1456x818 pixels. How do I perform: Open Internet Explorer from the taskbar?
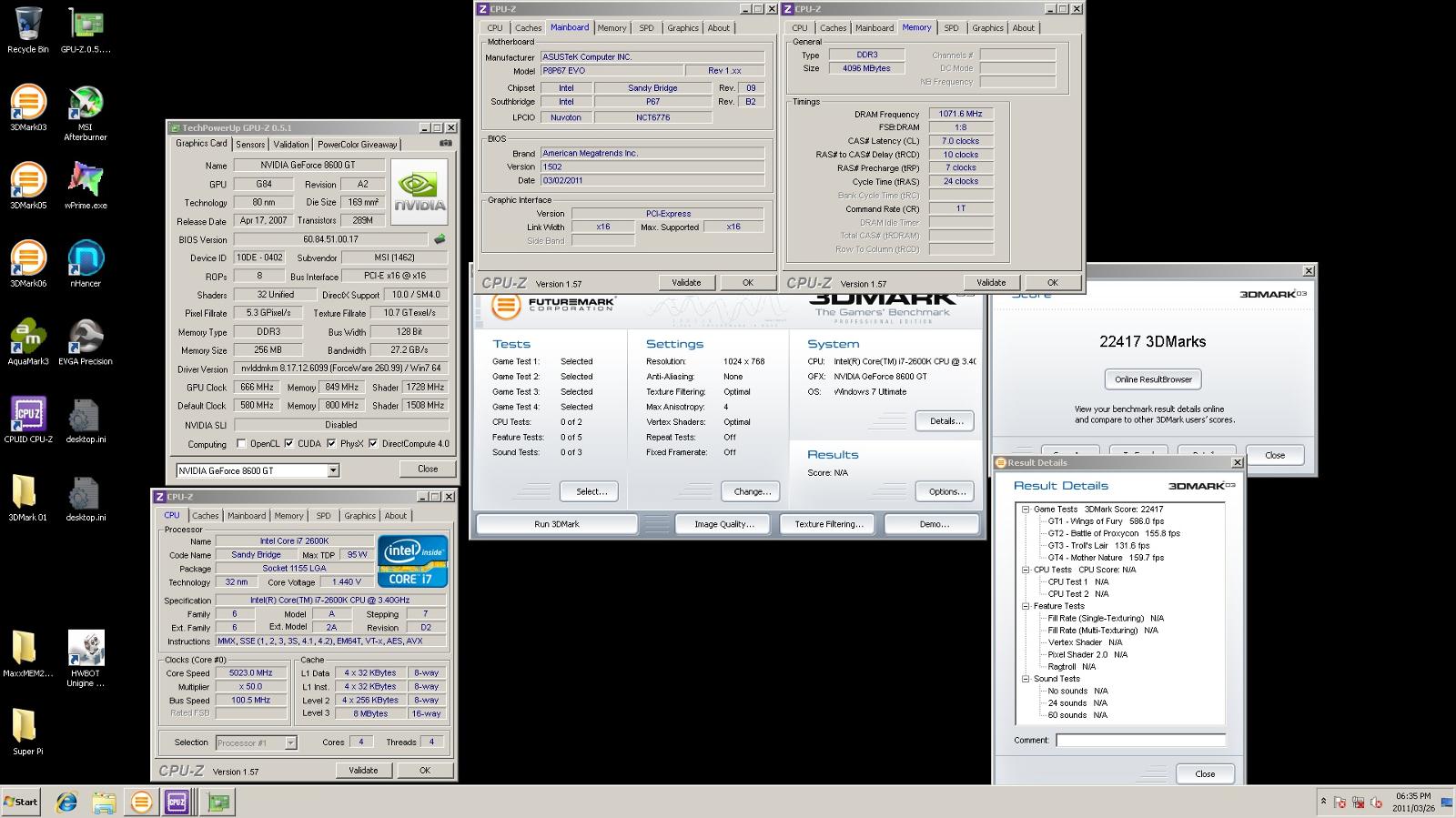66,802
